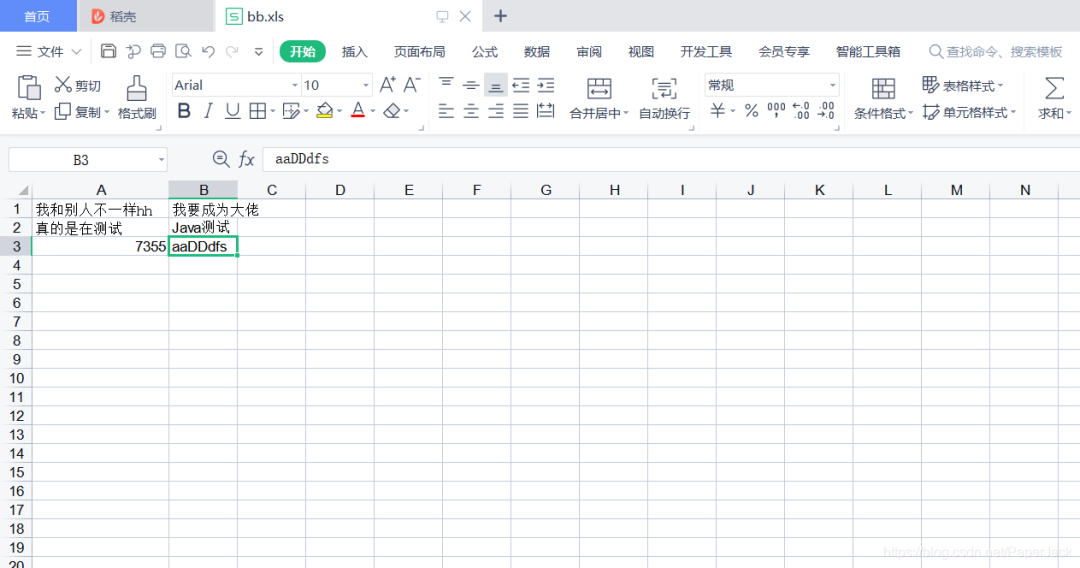This screenshot has height=568, width=1080.
Task: Toggle middle vertical alignment
Action: click(x=471, y=85)
